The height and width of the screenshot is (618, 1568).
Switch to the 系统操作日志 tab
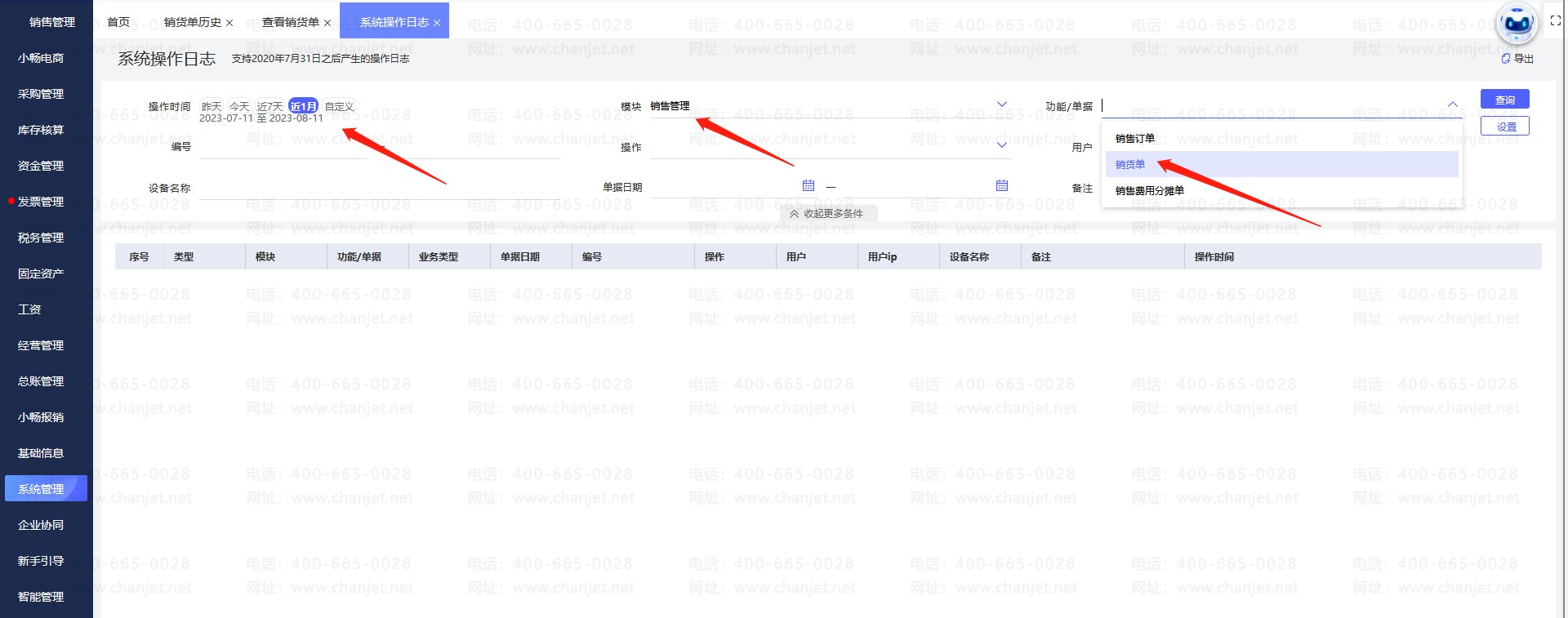[x=394, y=22]
